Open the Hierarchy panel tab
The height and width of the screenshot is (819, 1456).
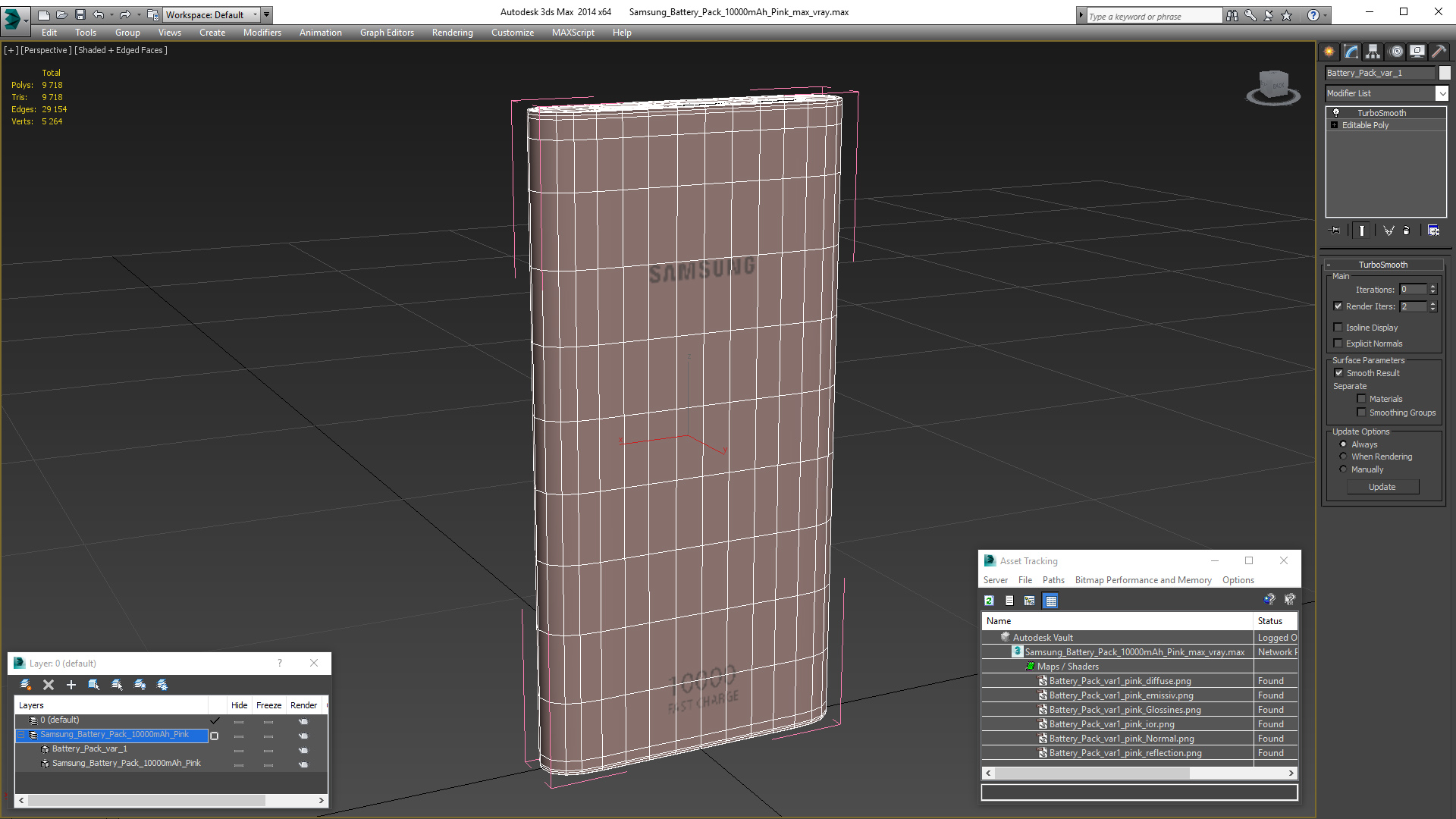[x=1373, y=52]
